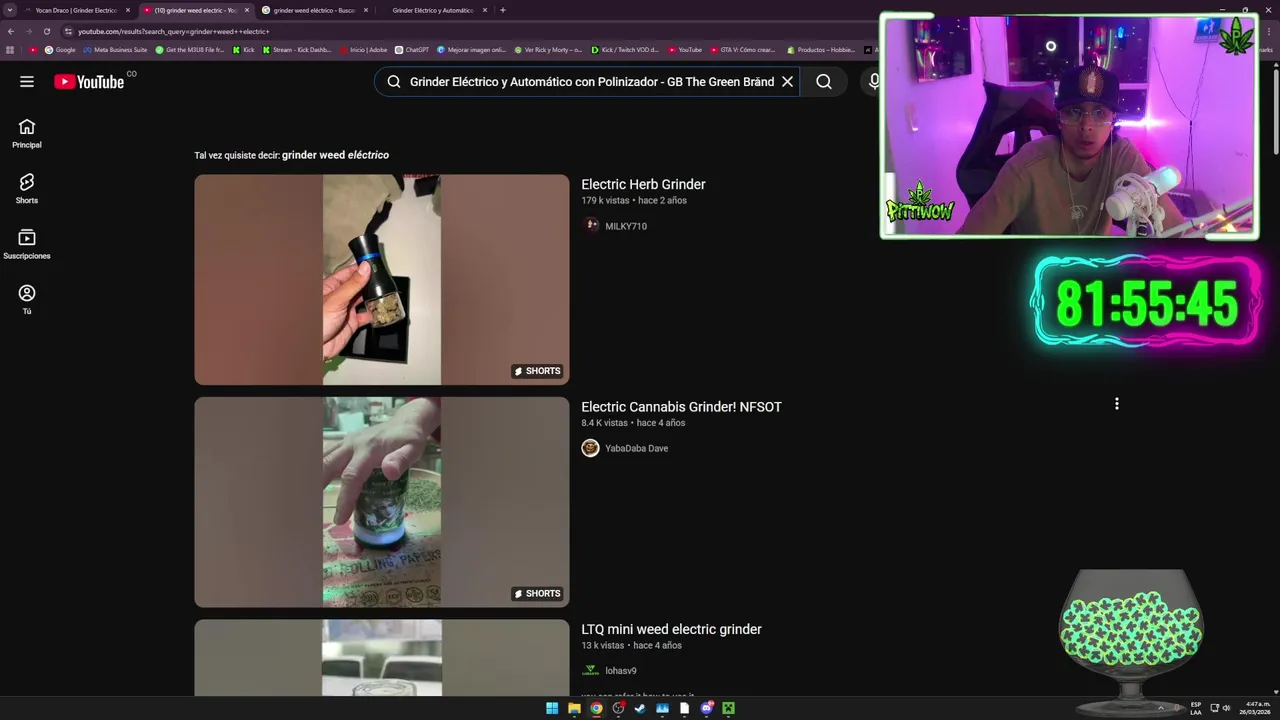
Task: Open Shorts in the sidebar
Action: click(x=27, y=189)
